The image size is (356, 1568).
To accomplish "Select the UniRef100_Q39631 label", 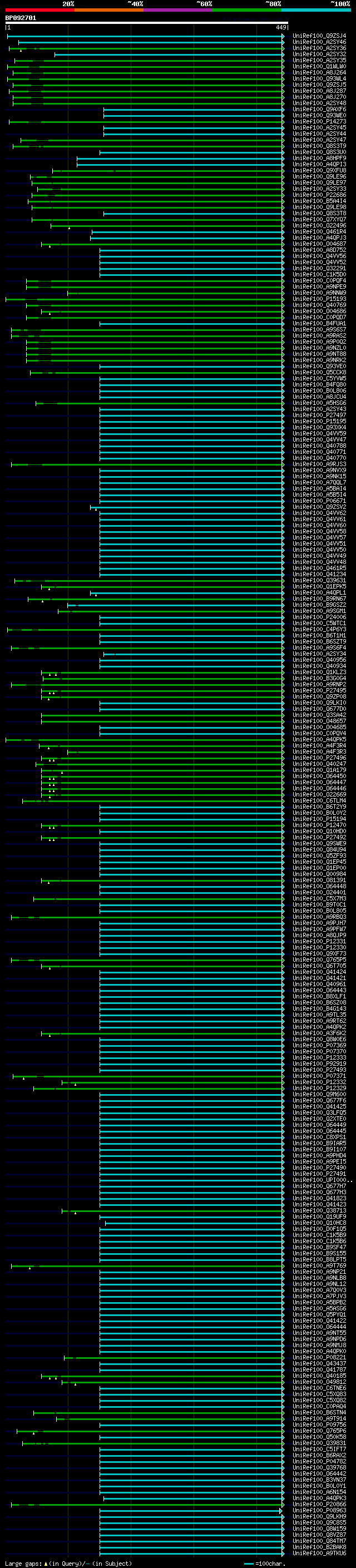I will 319,581.
